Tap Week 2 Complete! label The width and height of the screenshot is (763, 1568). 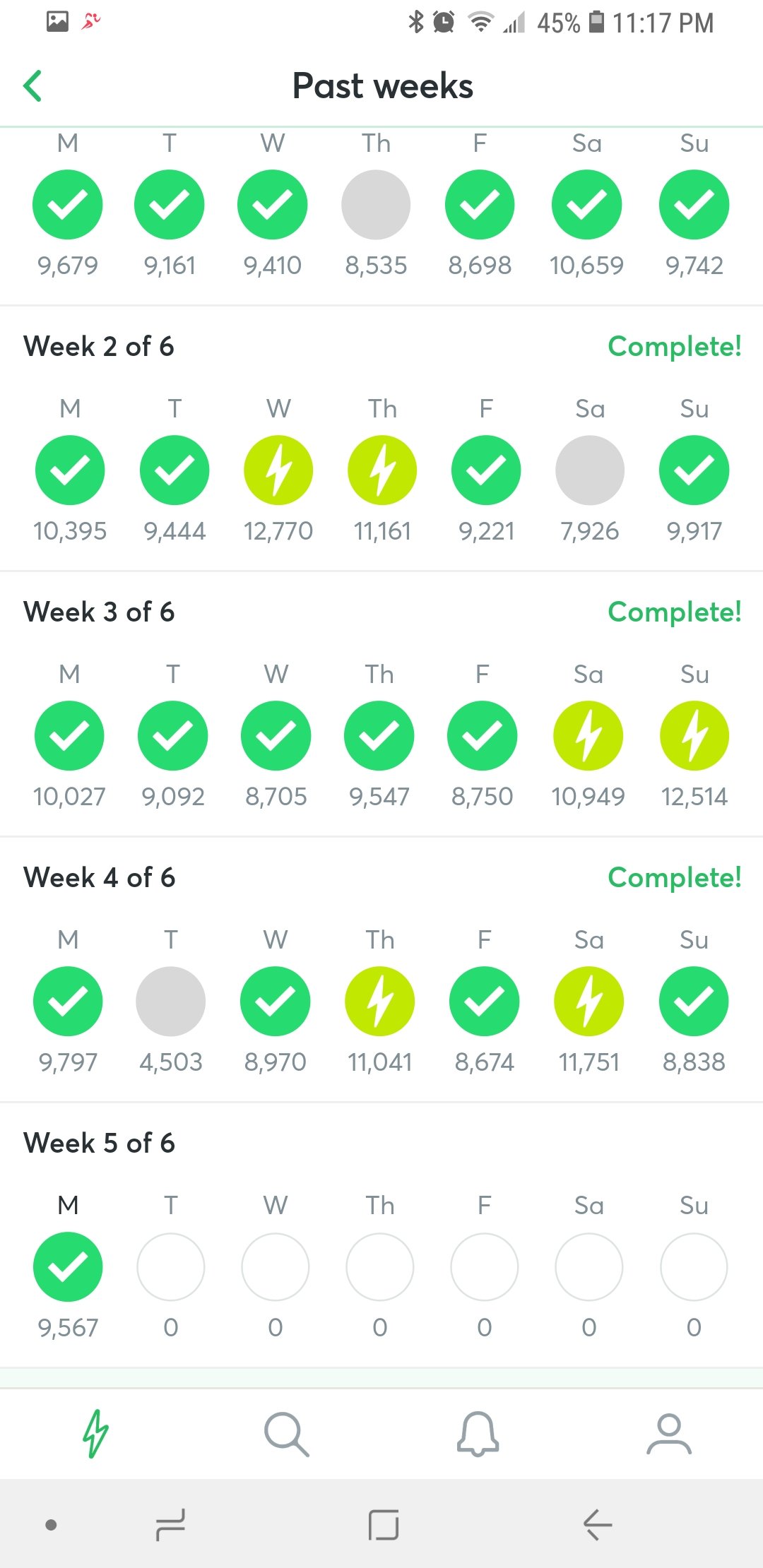pyautogui.click(x=674, y=347)
